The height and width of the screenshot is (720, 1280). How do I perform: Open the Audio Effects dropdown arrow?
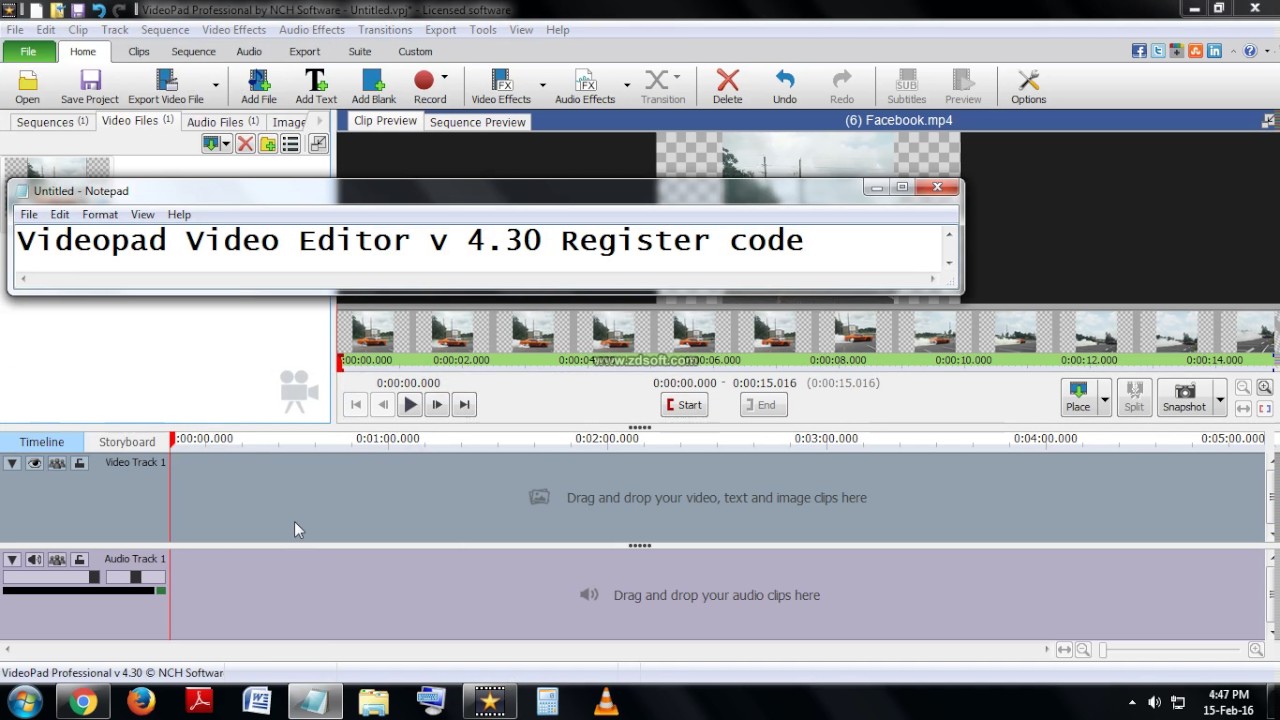coord(627,86)
